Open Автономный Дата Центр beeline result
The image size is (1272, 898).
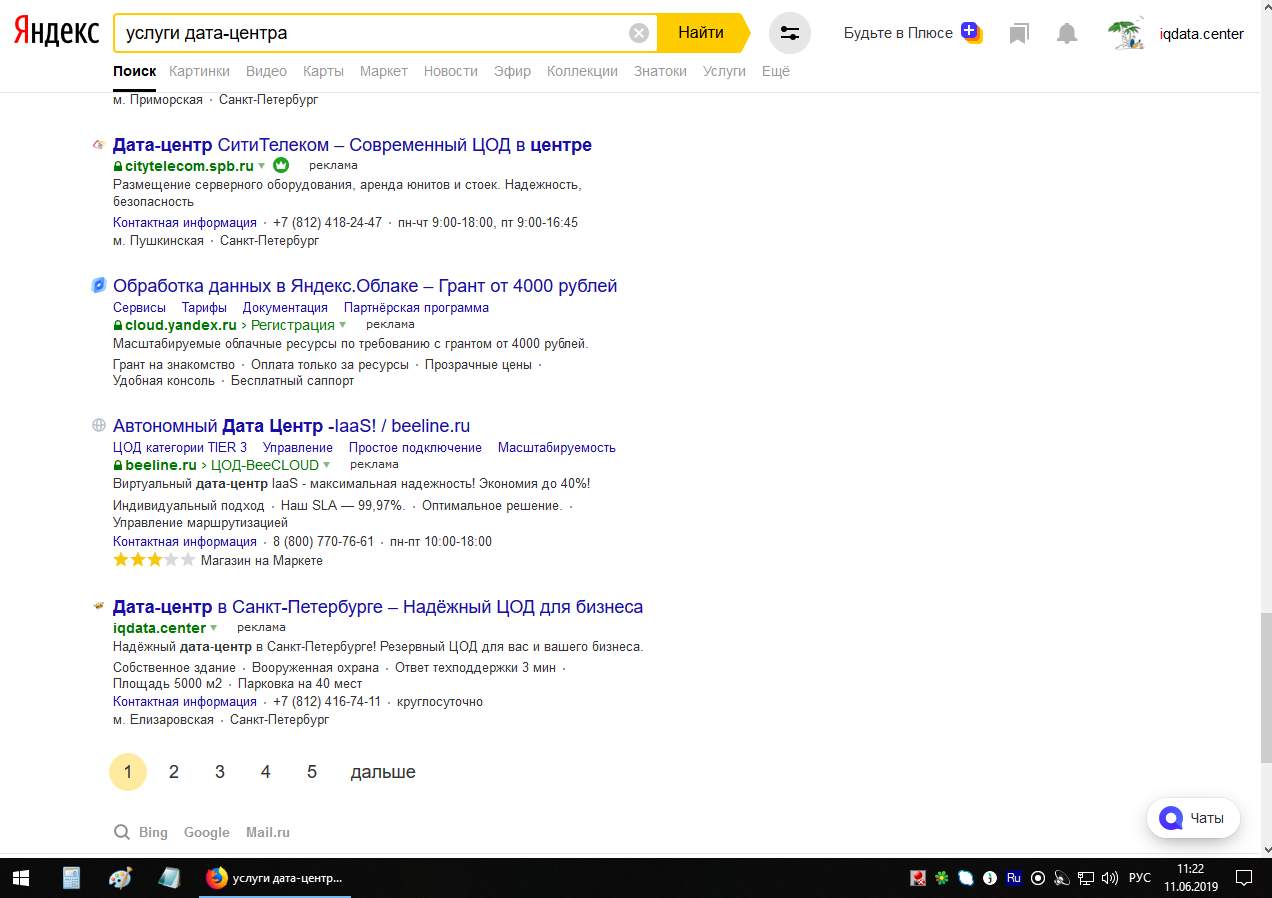coord(291,426)
